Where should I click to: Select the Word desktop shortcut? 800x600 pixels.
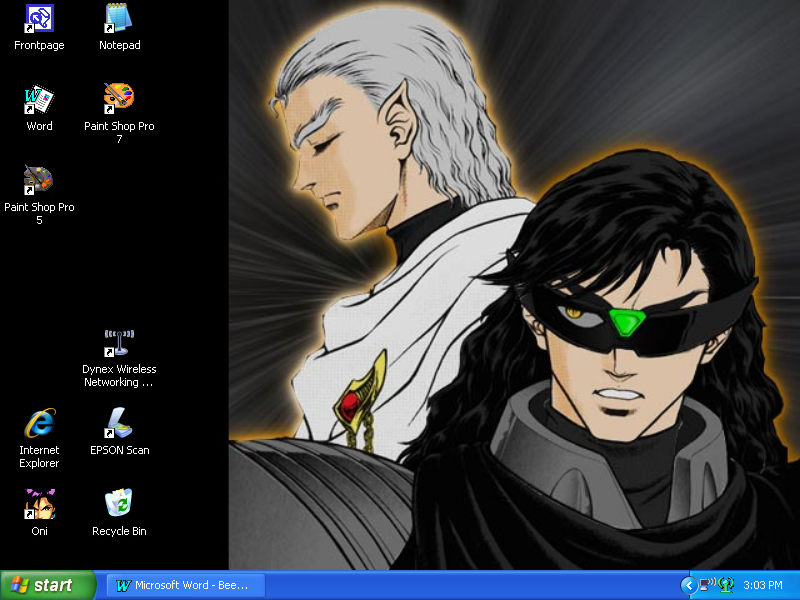(39, 108)
